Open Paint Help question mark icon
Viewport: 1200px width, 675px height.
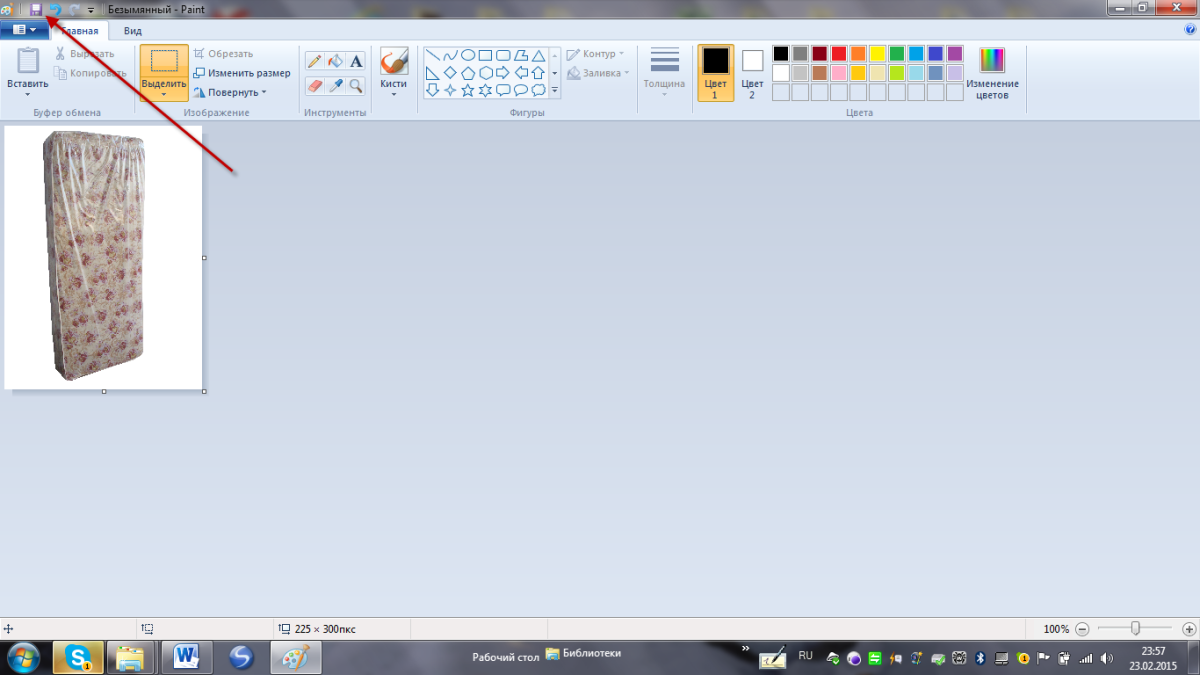pyautogui.click(x=1190, y=30)
